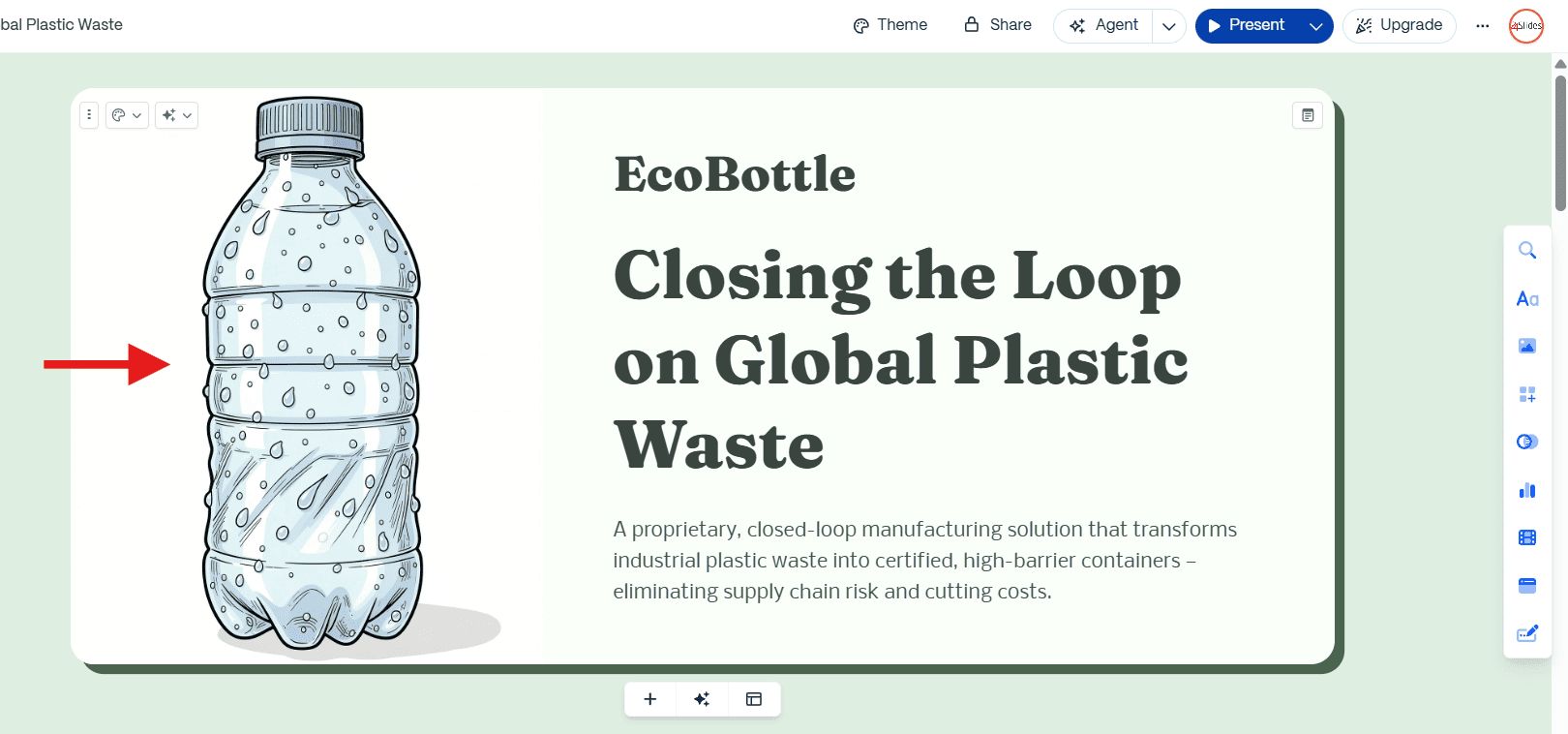The width and height of the screenshot is (1568, 734).
Task: Open search in the right sidebar
Action: coord(1527,251)
